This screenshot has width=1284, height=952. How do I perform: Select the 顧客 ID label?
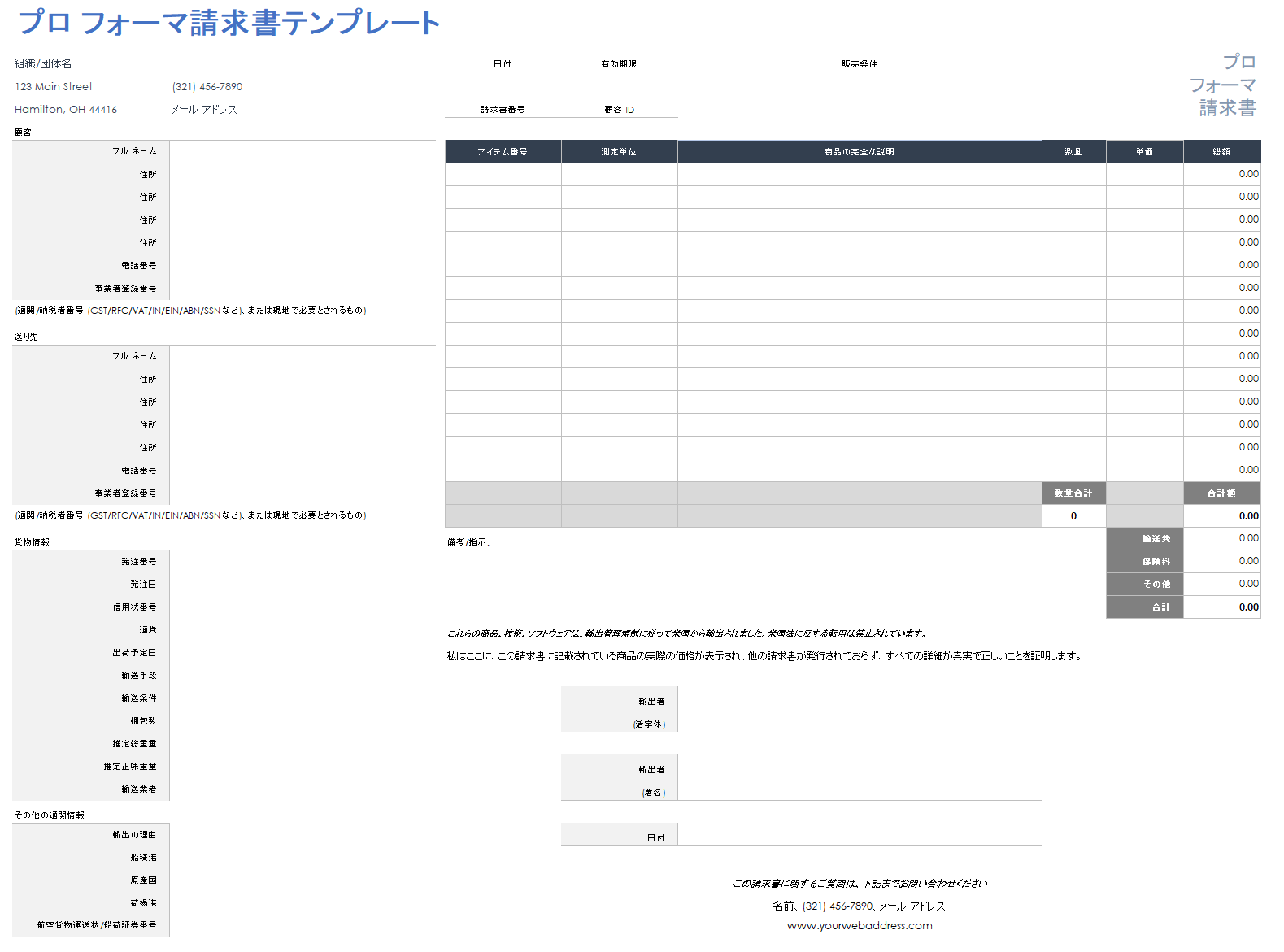point(620,109)
